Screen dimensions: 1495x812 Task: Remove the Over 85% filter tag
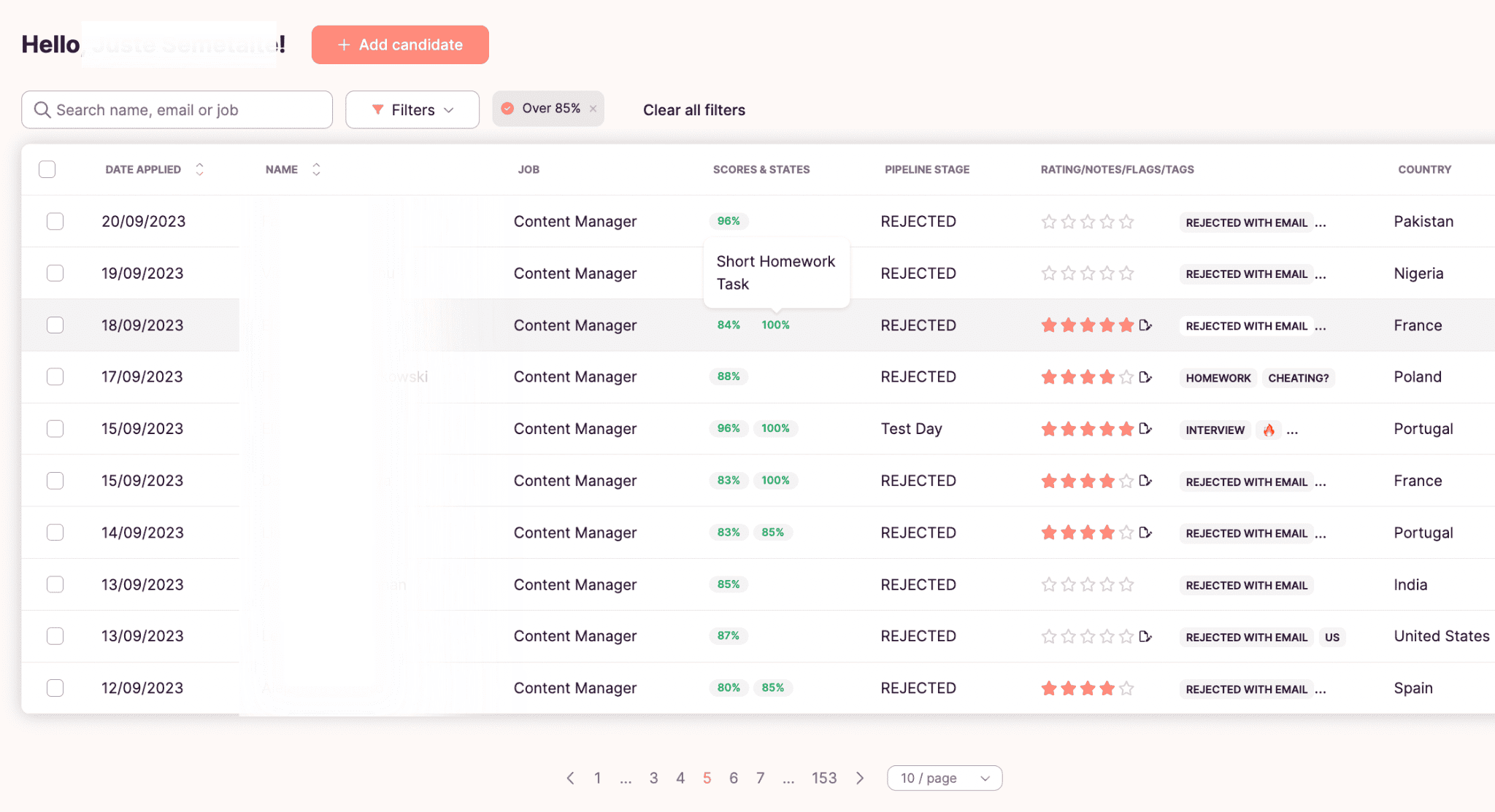594,109
